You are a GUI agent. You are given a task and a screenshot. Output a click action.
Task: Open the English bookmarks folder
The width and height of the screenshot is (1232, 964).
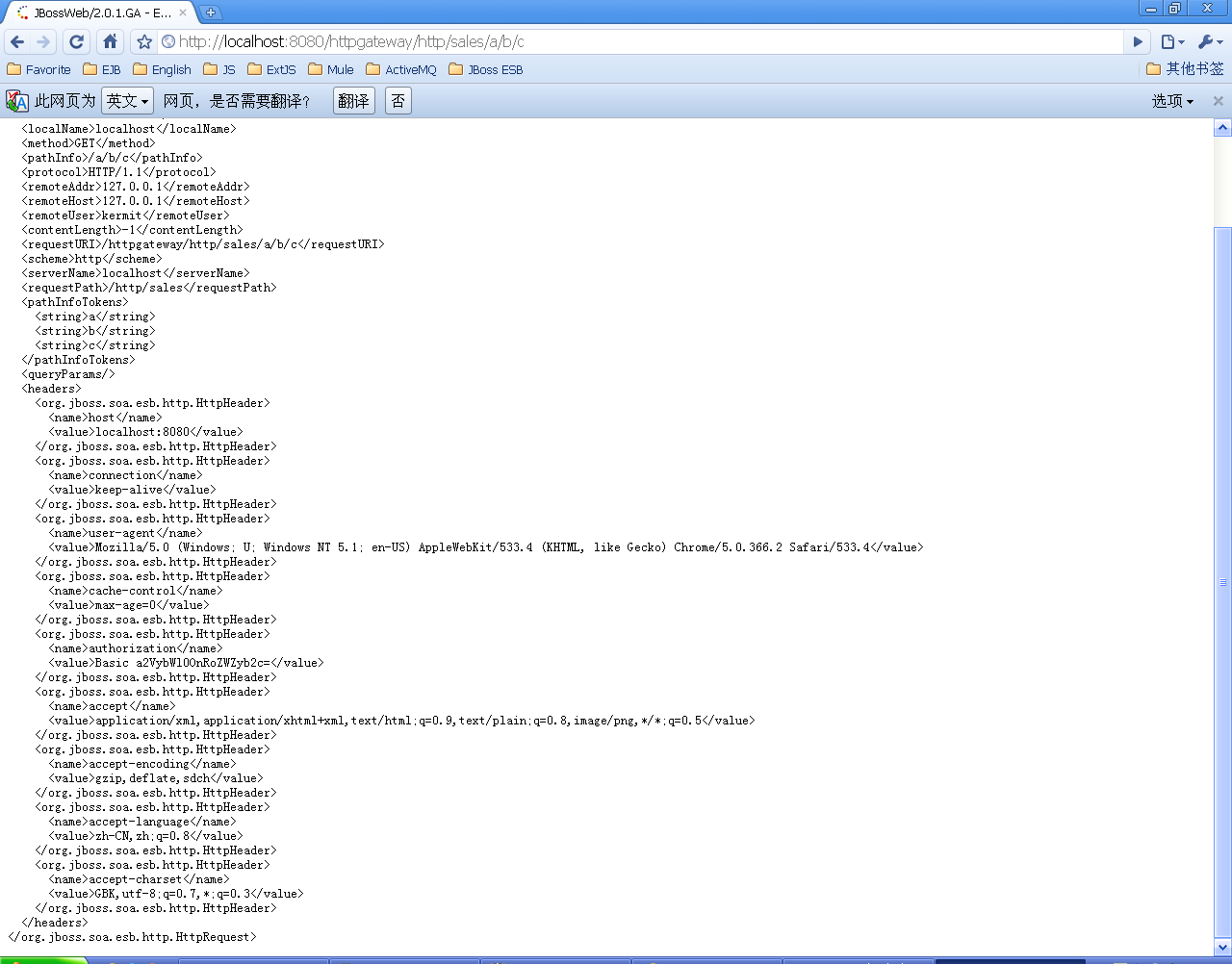click(162, 69)
